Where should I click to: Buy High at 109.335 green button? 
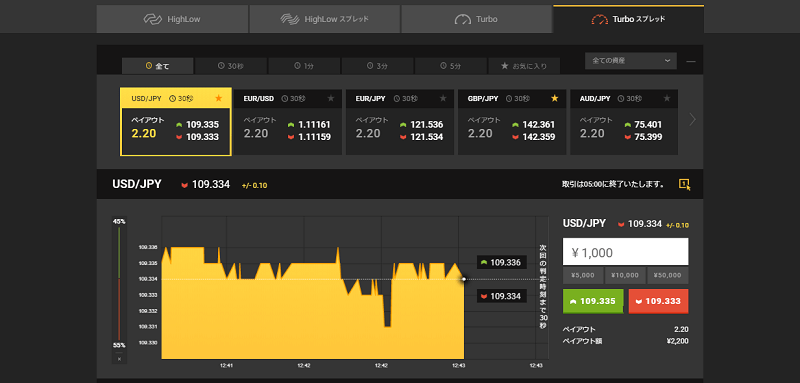point(593,301)
